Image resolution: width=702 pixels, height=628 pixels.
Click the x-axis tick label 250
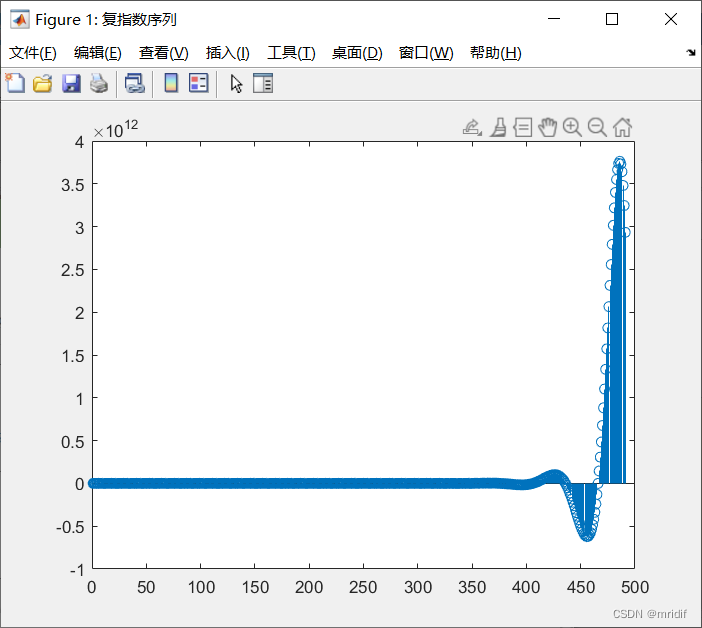tap(363, 587)
